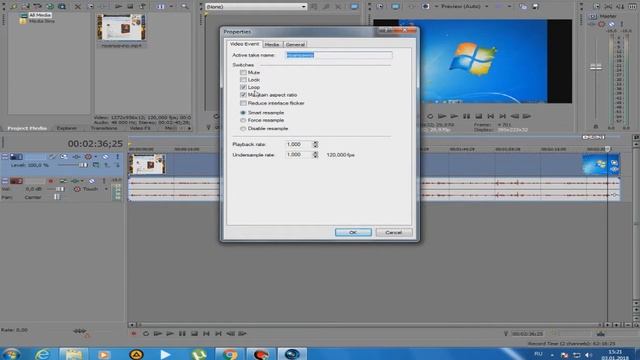Open Google Chrome from the taskbar
The width and height of the screenshot is (640, 360).
coord(229,354)
